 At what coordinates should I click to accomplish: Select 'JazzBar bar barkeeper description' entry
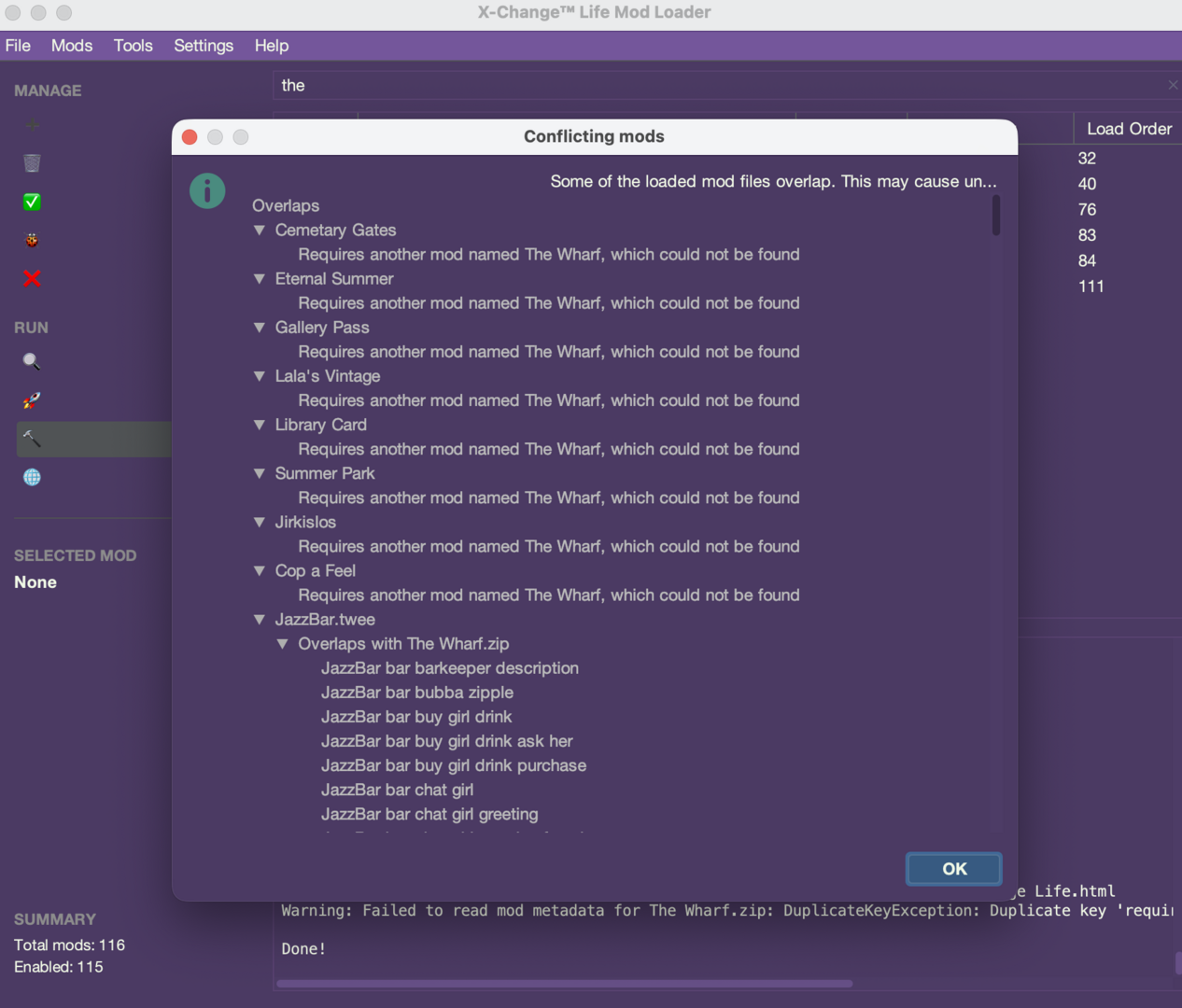450,668
